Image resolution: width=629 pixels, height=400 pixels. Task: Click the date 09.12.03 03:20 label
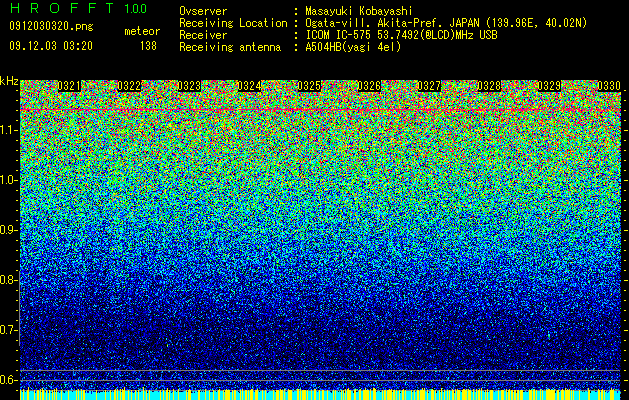51,46
